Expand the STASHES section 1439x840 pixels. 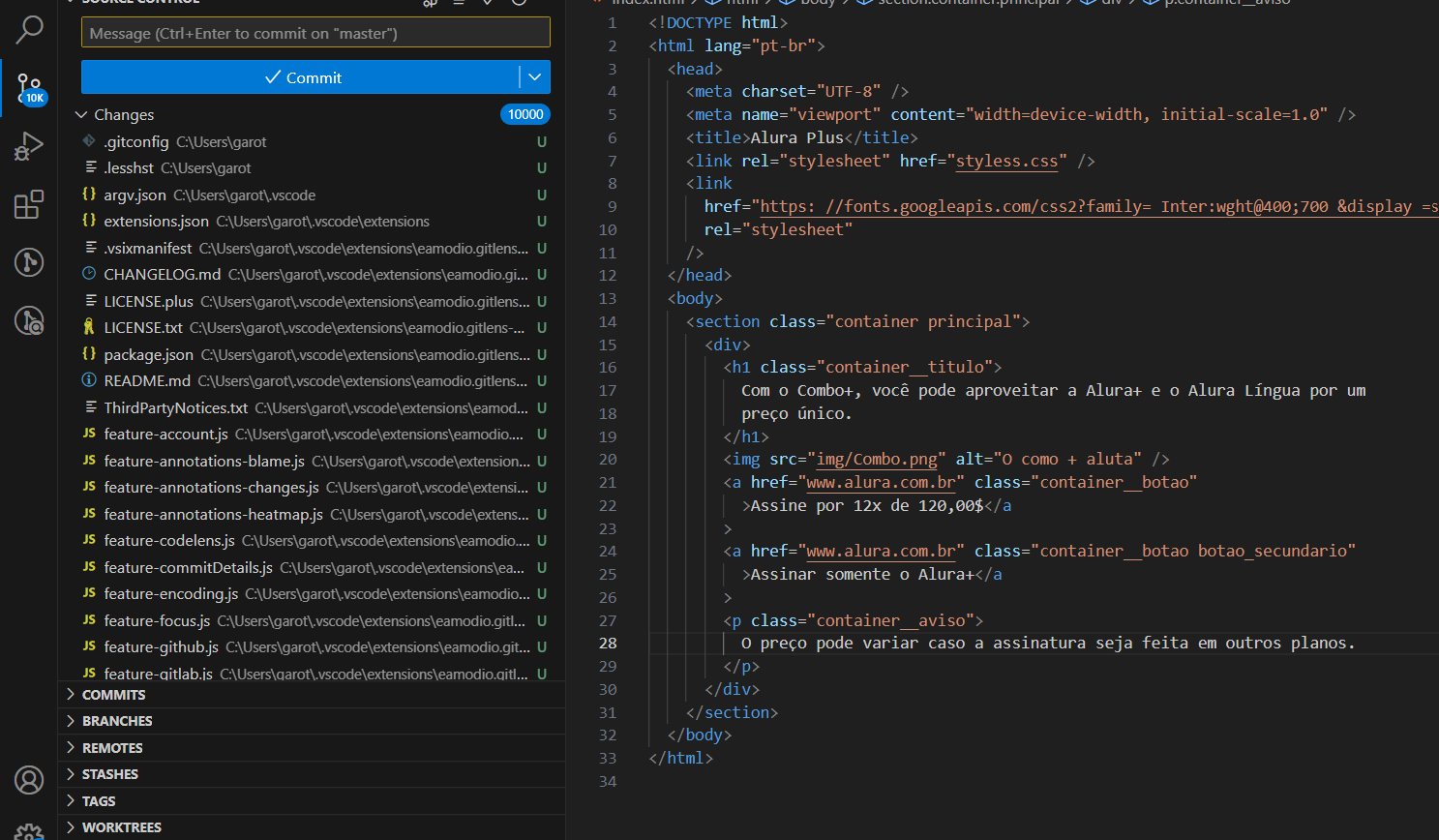(312, 774)
